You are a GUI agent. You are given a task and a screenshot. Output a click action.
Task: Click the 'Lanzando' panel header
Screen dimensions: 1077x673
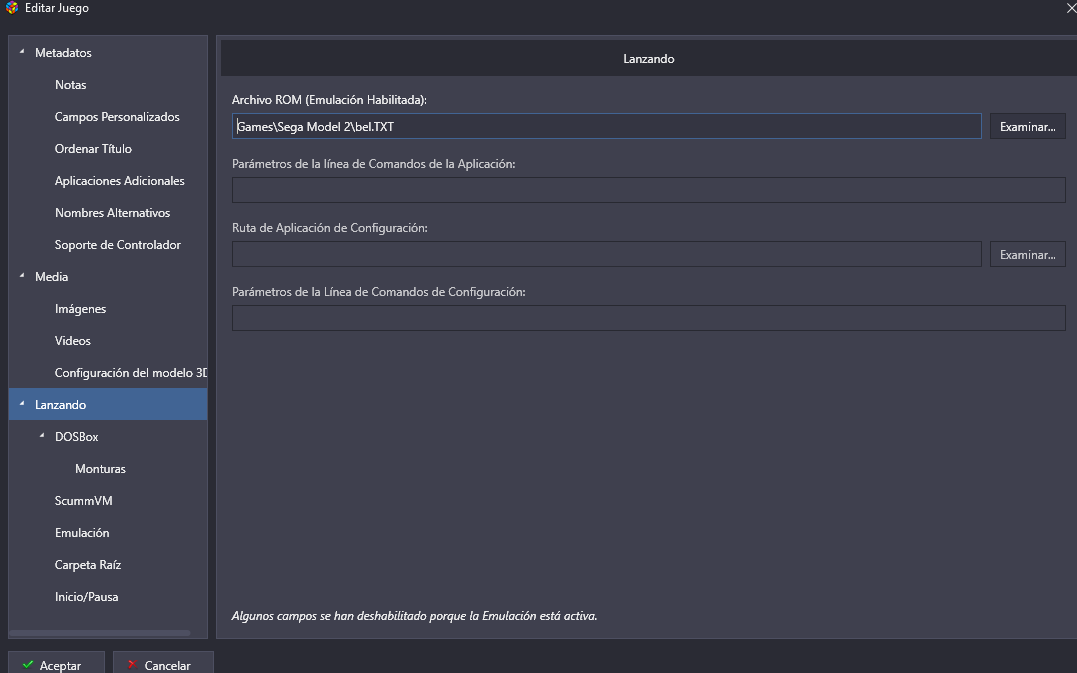[648, 58]
